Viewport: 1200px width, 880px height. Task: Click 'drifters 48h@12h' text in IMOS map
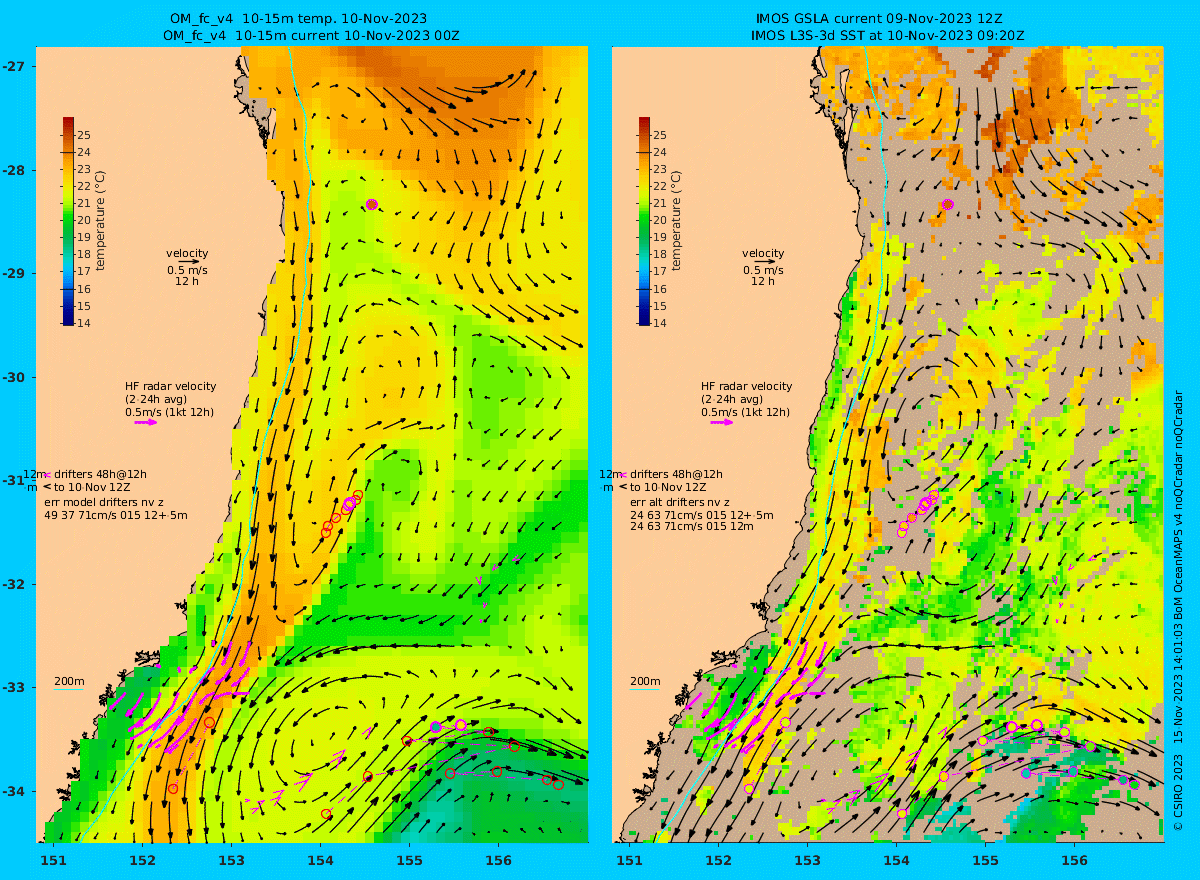[x=675, y=474]
